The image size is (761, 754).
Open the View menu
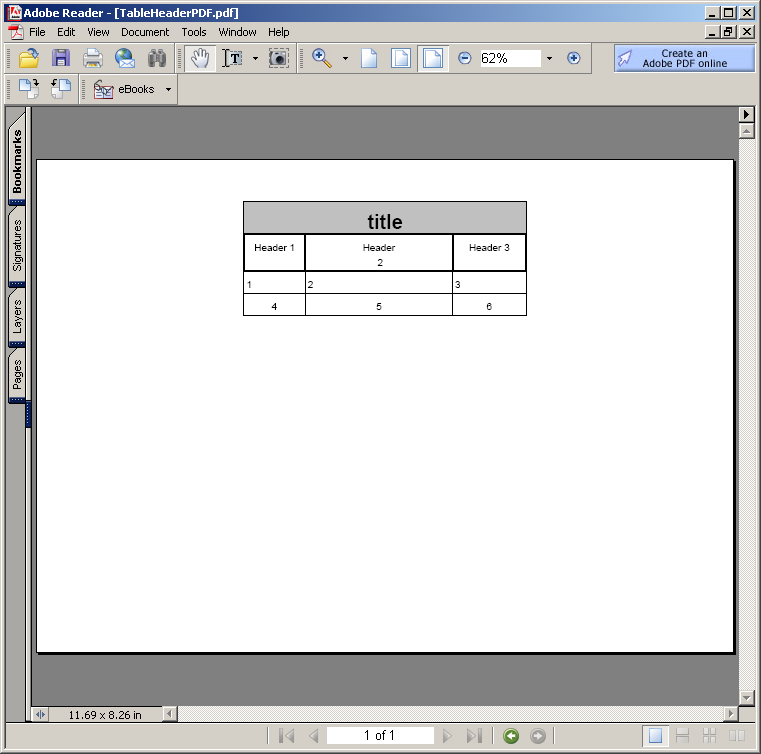point(98,32)
